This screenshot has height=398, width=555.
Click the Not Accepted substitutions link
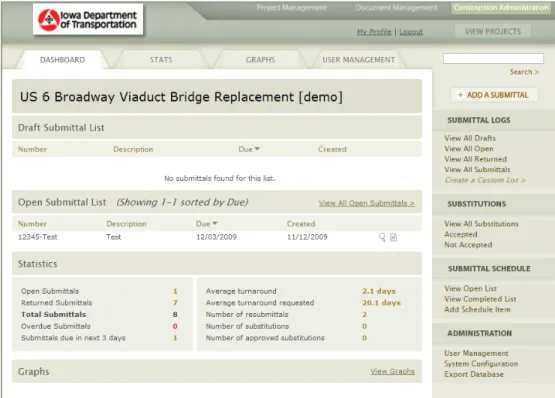tap(468, 245)
